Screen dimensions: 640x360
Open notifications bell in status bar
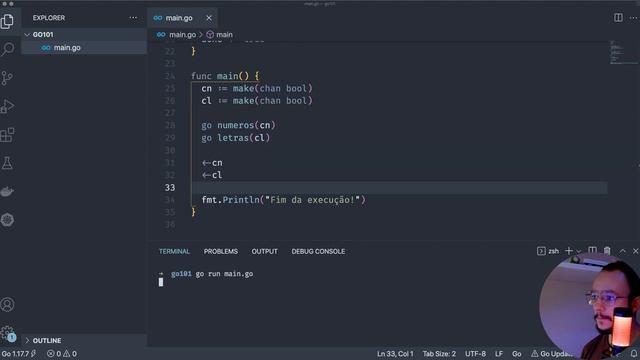634,353
